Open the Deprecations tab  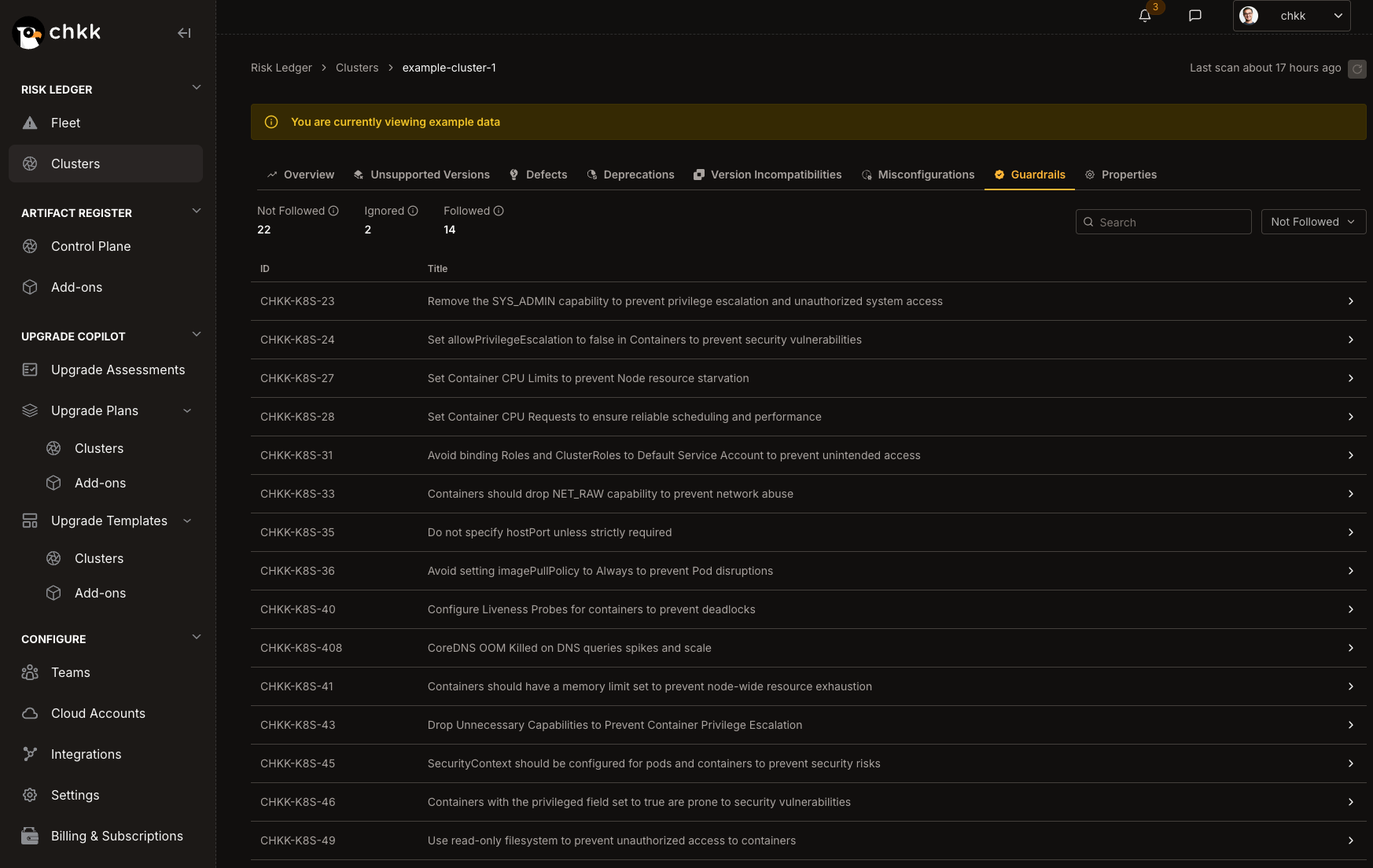[x=631, y=175]
